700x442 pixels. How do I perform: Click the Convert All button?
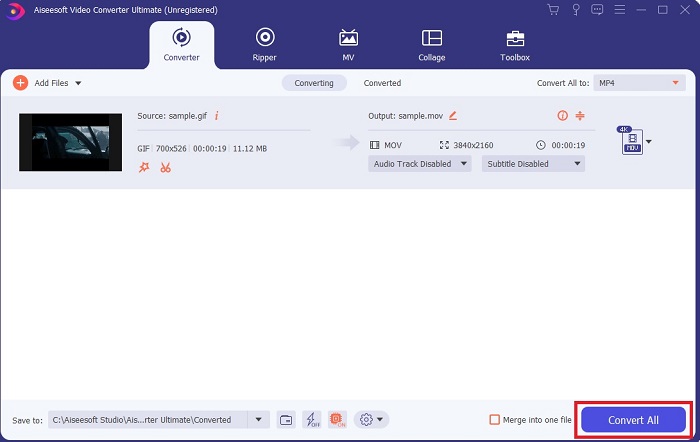tap(633, 420)
